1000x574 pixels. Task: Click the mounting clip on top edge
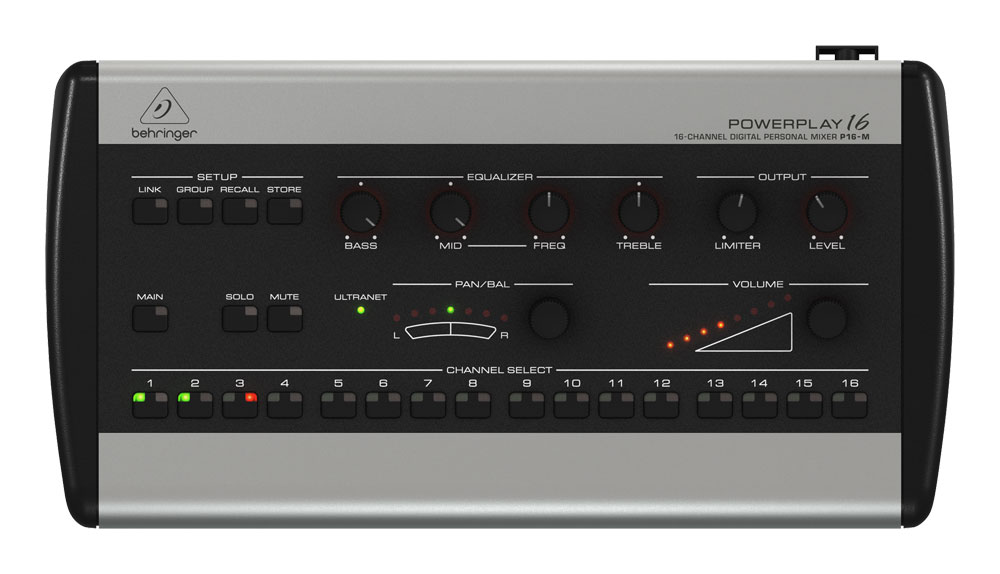click(x=847, y=53)
